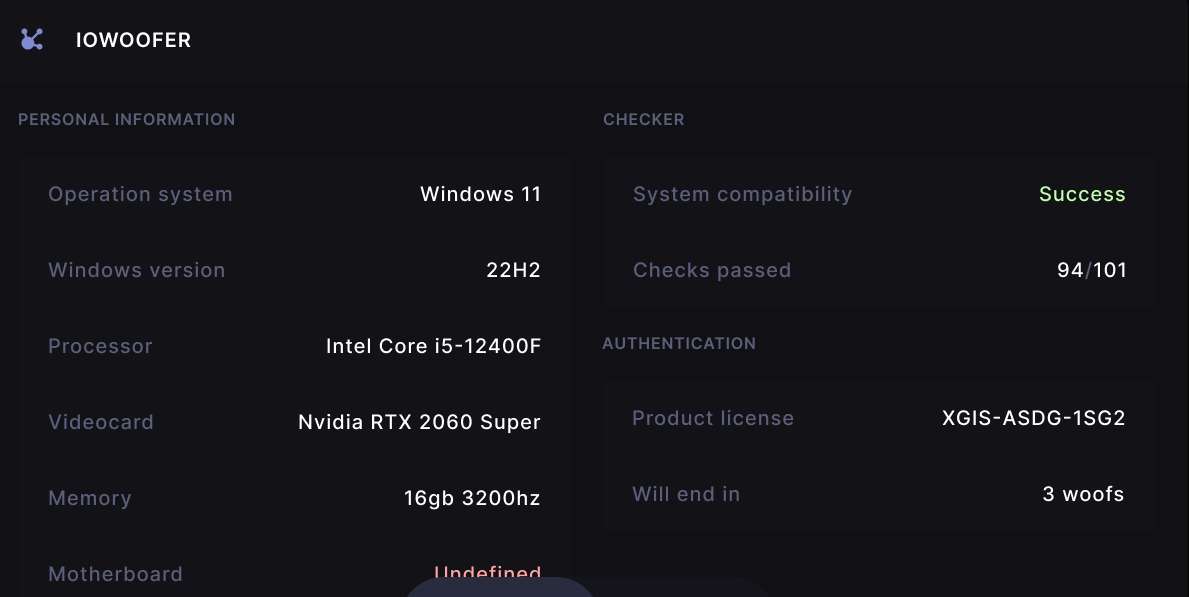Image resolution: width=1189 pixels, height=597 pixels.
Task: Select the Authentication section heading
Action: [x=679, y=343]
